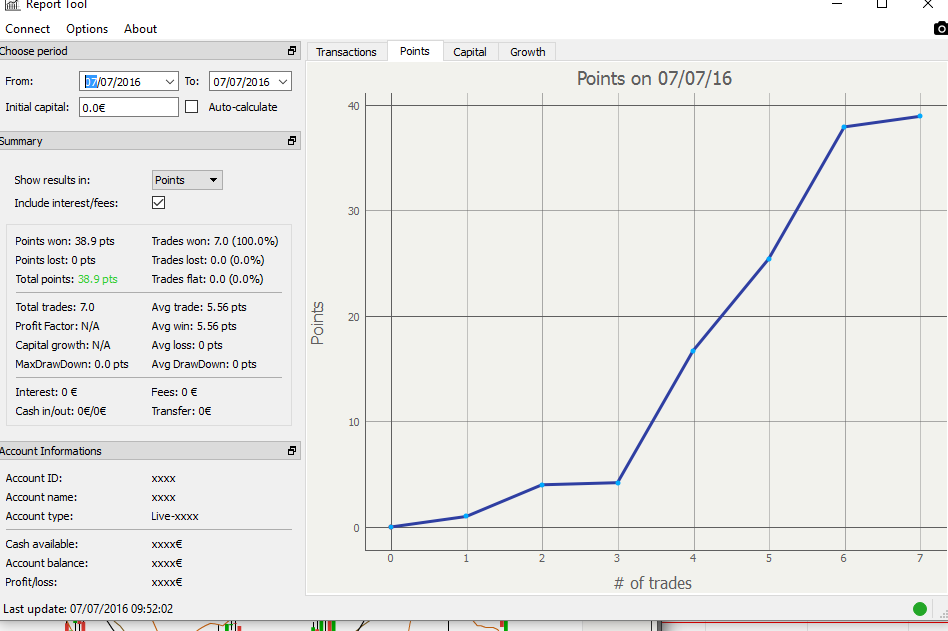Click 'Avg win: 5.56 pts' text
Viewport: 948px width, 631px height.
point(194,326)
